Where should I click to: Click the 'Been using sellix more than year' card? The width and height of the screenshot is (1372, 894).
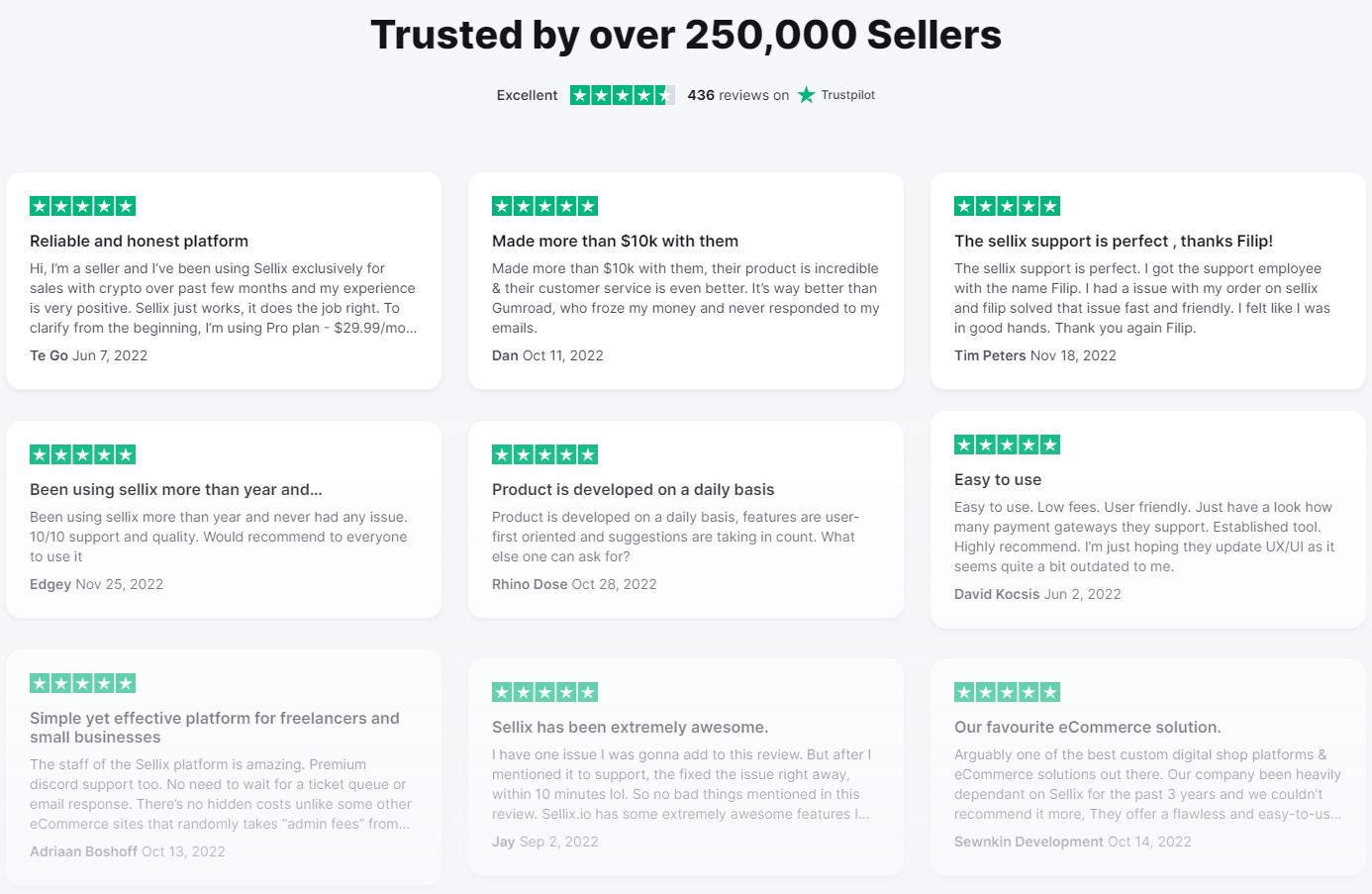pyautogui.click(x=224, y=520)
